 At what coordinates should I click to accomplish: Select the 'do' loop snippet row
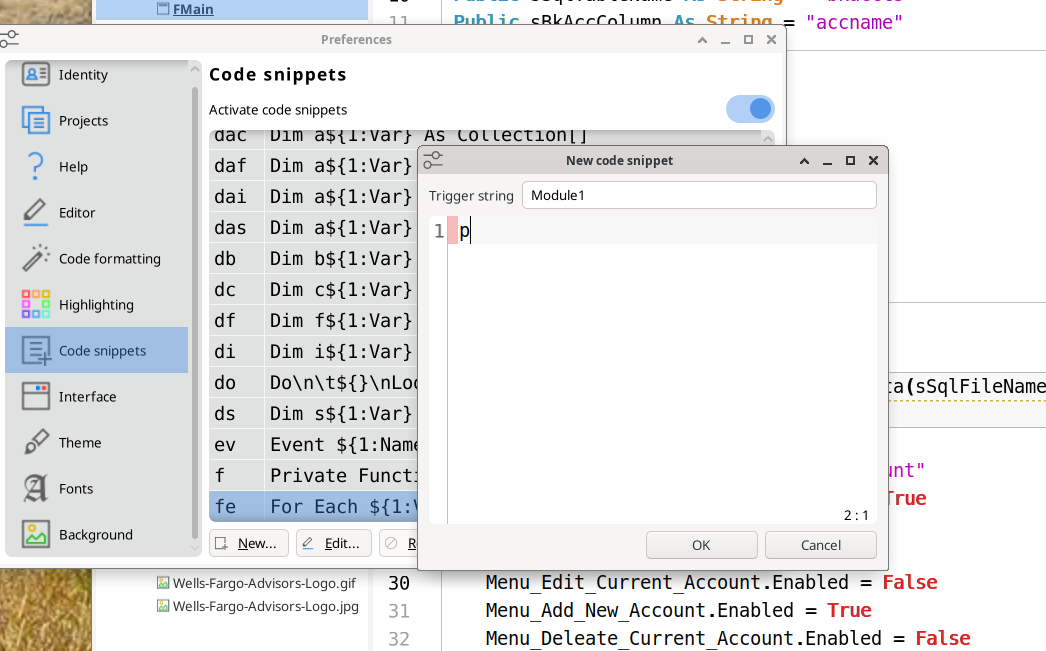(300, 382)
